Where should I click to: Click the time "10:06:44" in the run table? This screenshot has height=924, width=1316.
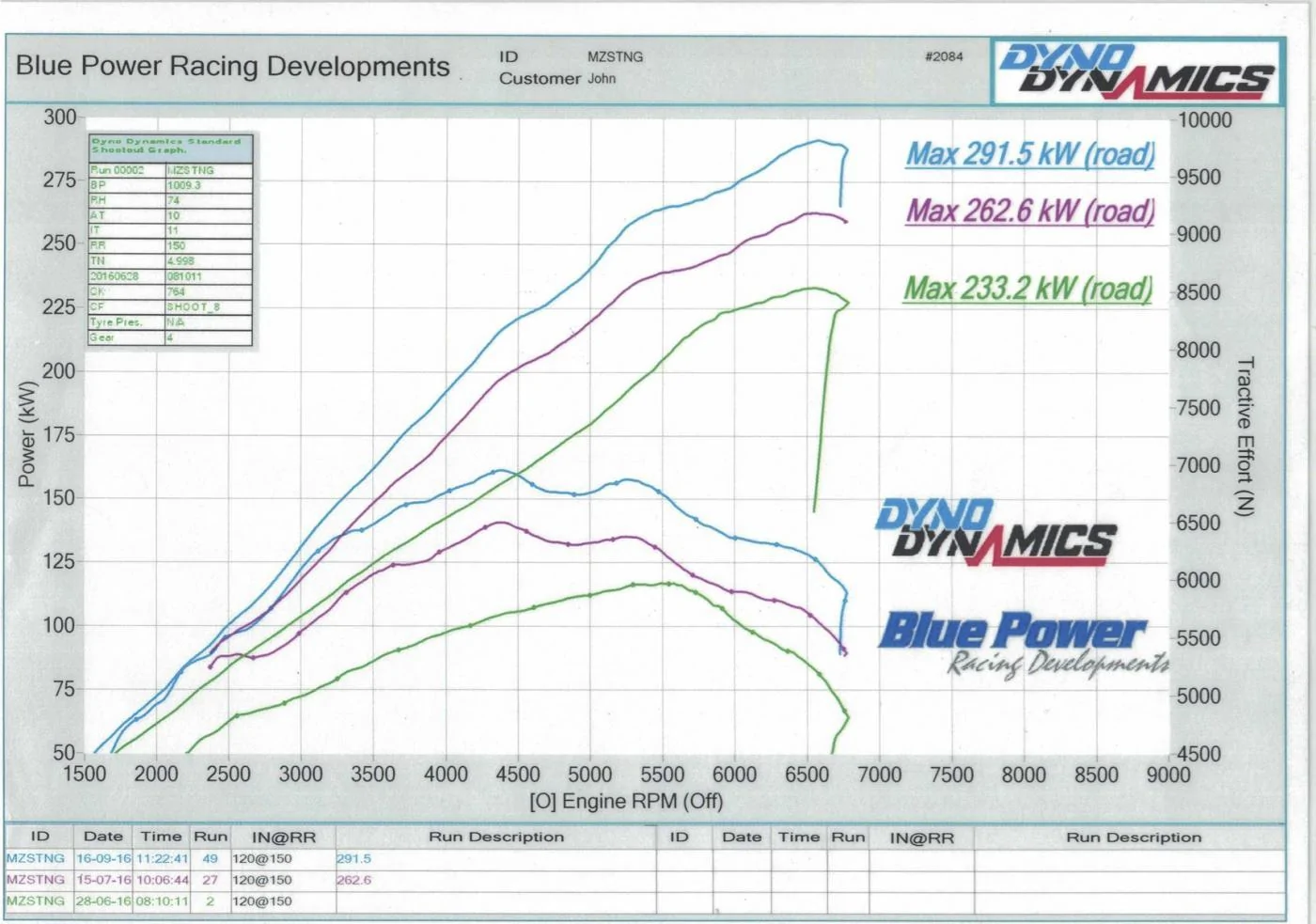click(162, 880)
